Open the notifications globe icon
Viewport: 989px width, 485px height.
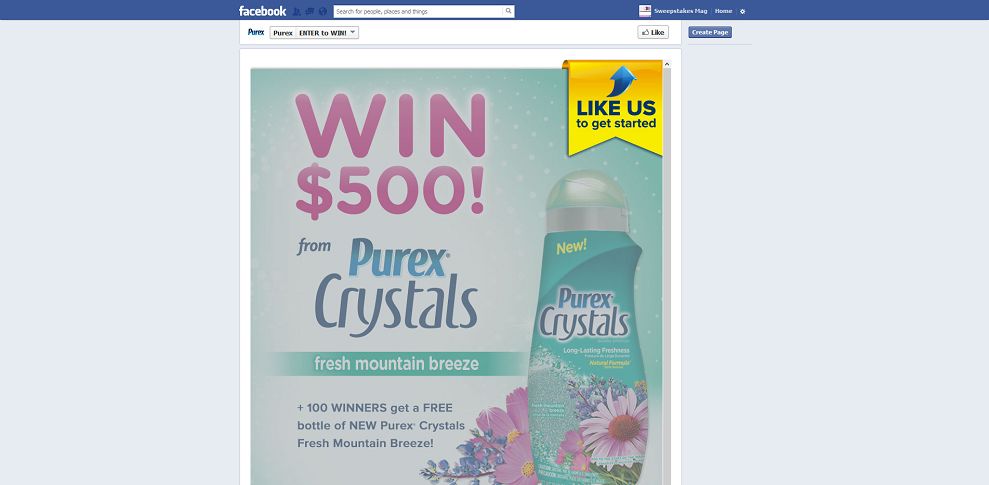coord(323,11)
